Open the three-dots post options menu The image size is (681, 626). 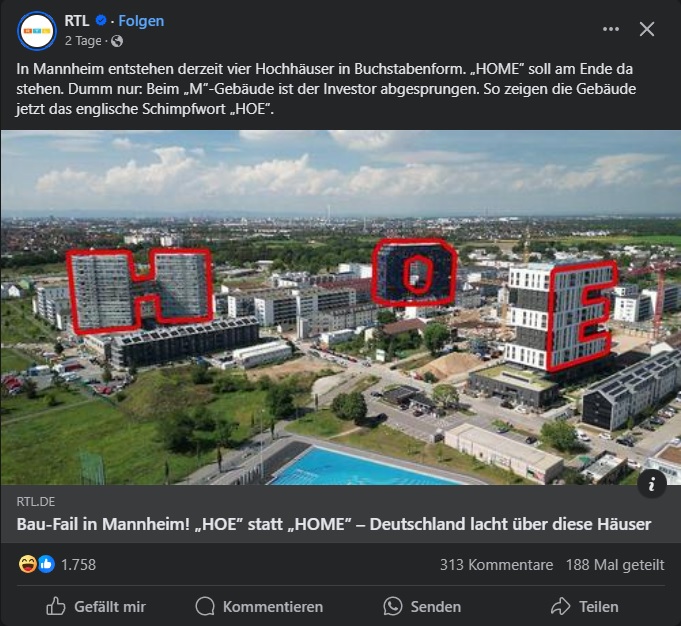(x=611, y=29)
